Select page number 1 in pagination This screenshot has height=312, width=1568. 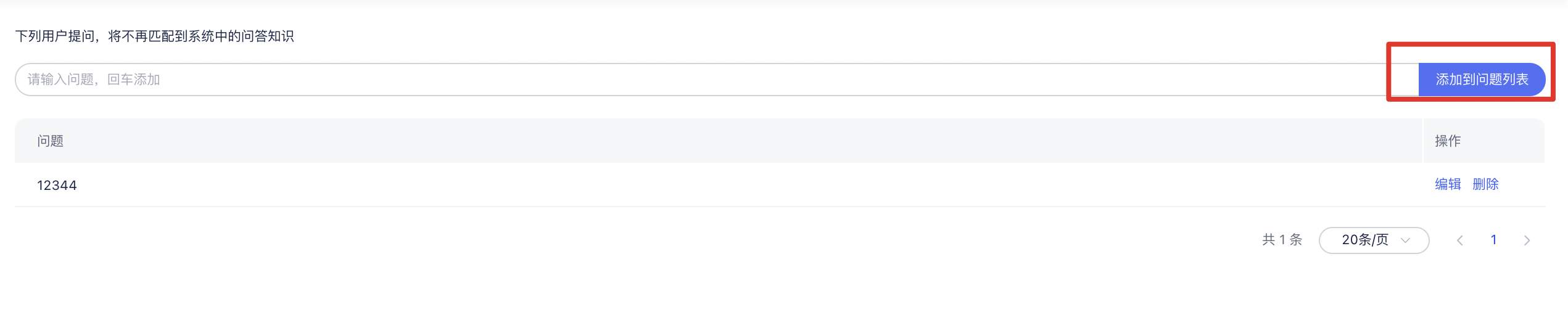pyautogui.click(x=1493, y=240)
